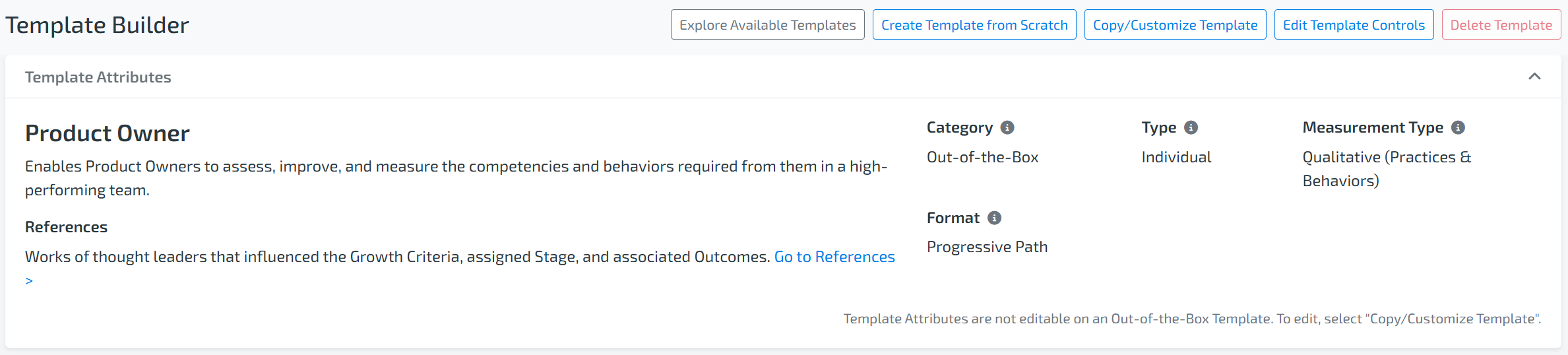Screen dimensions: 1568x355
Task: Click the info icon beside Category
Action: click(x=1007, y=127)
